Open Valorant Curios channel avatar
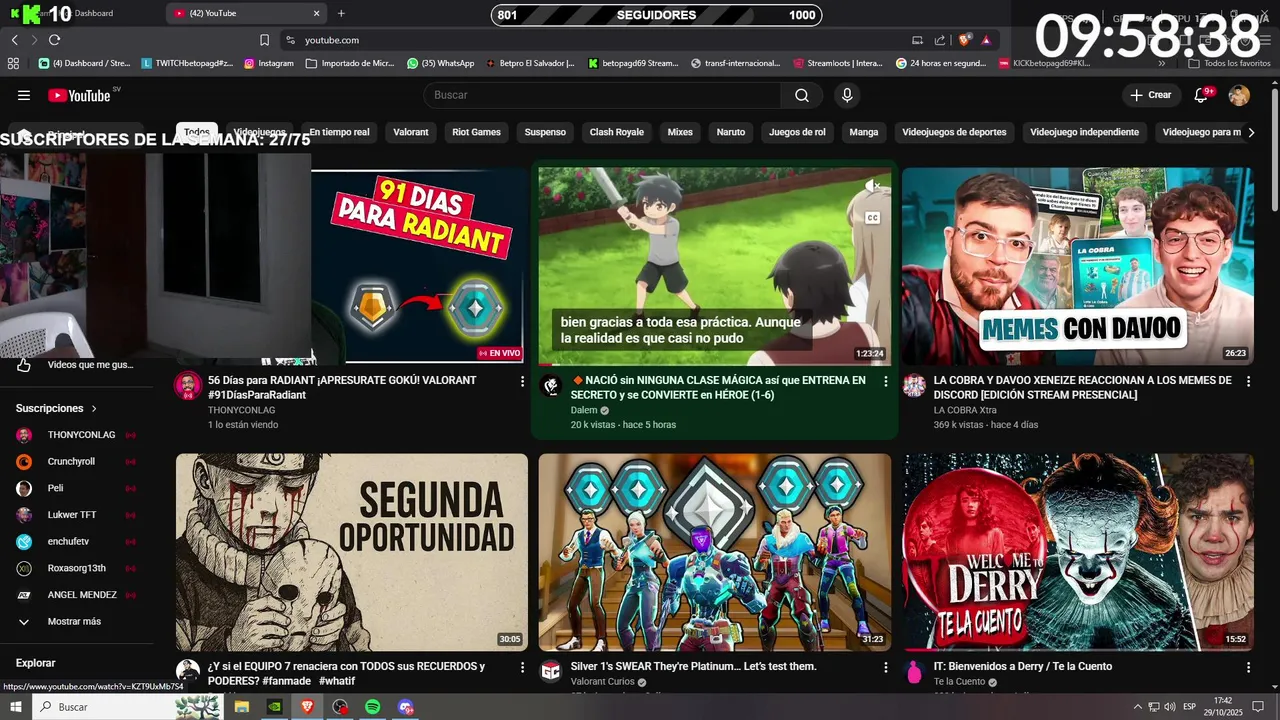 (x=551, y=671)
